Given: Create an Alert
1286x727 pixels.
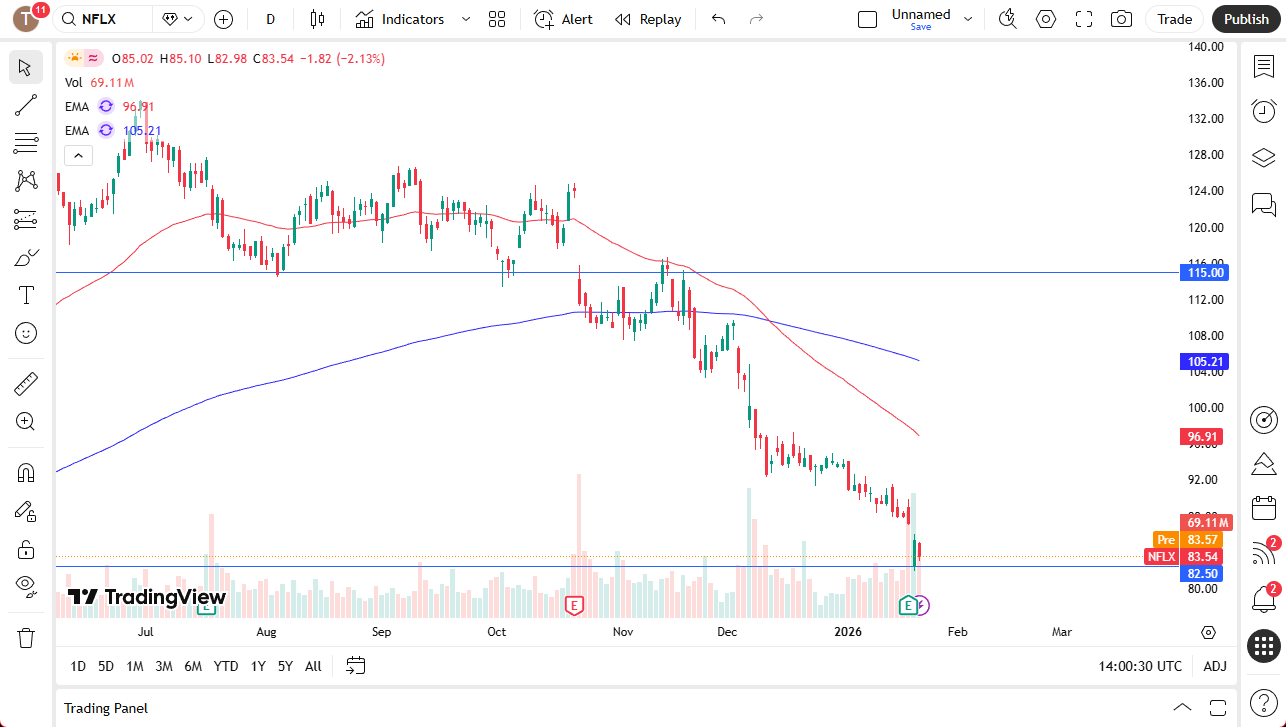Looking at the screenshot, I should 563,19.
